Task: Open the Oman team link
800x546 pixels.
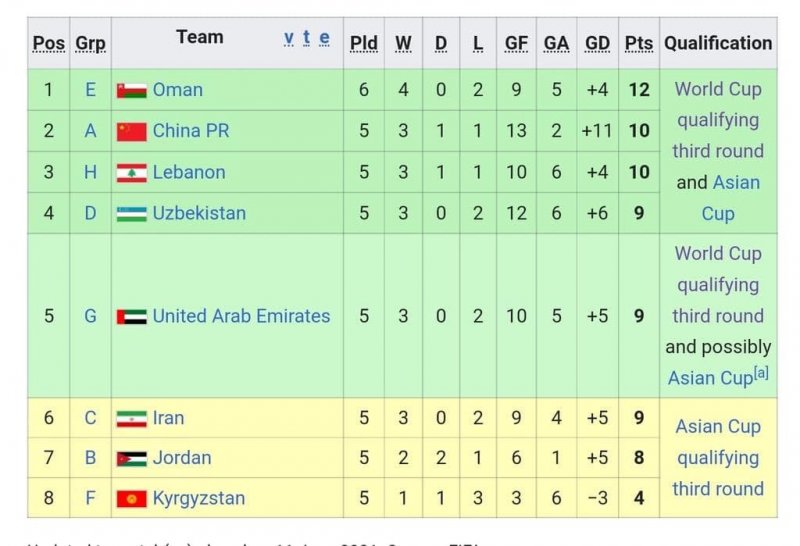Action: point(178,90)
